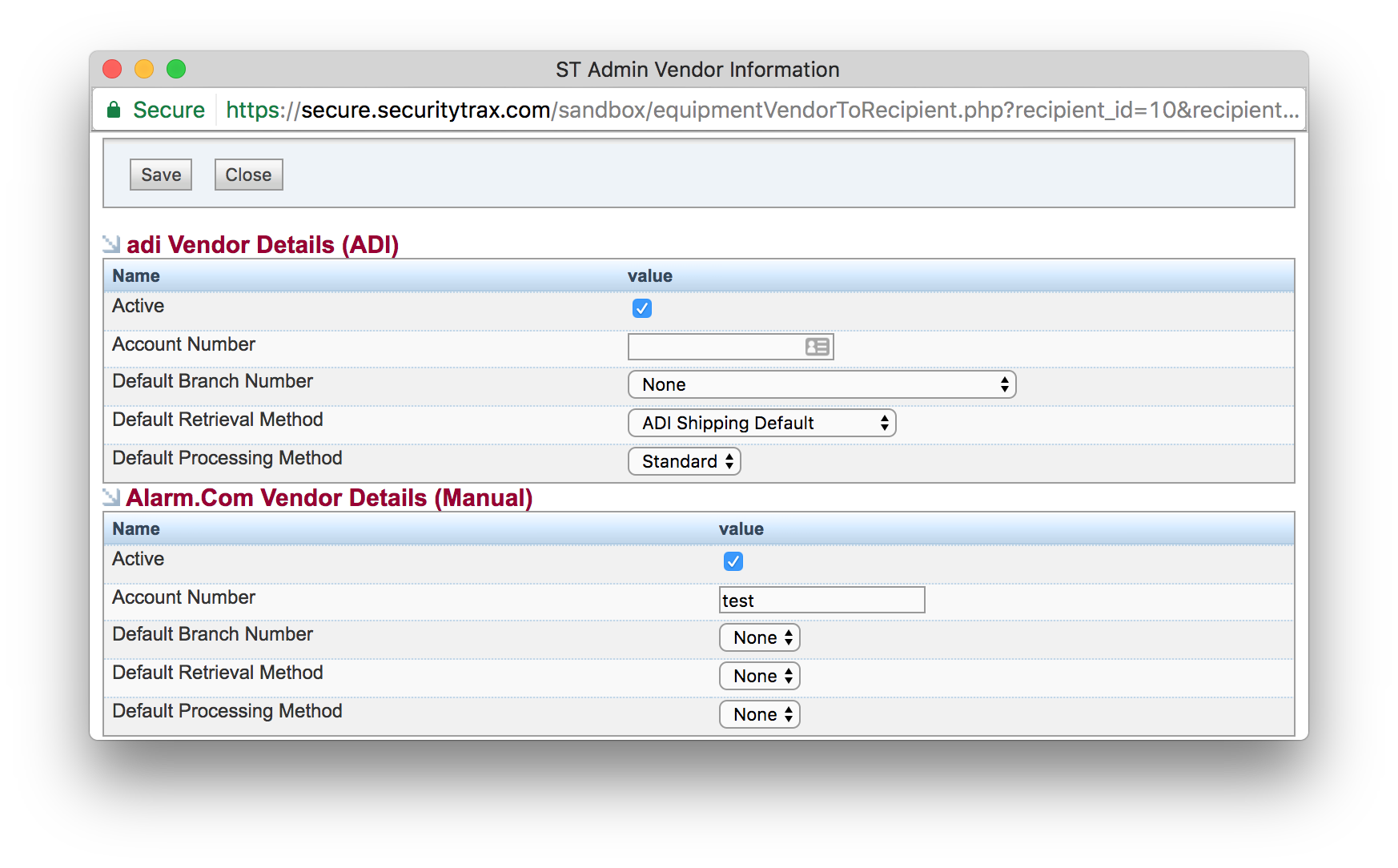This screenshot has width=1398, height=868.
Task: Click the 'Default Processing Method' label under ADI
Action: click(227, 458)
